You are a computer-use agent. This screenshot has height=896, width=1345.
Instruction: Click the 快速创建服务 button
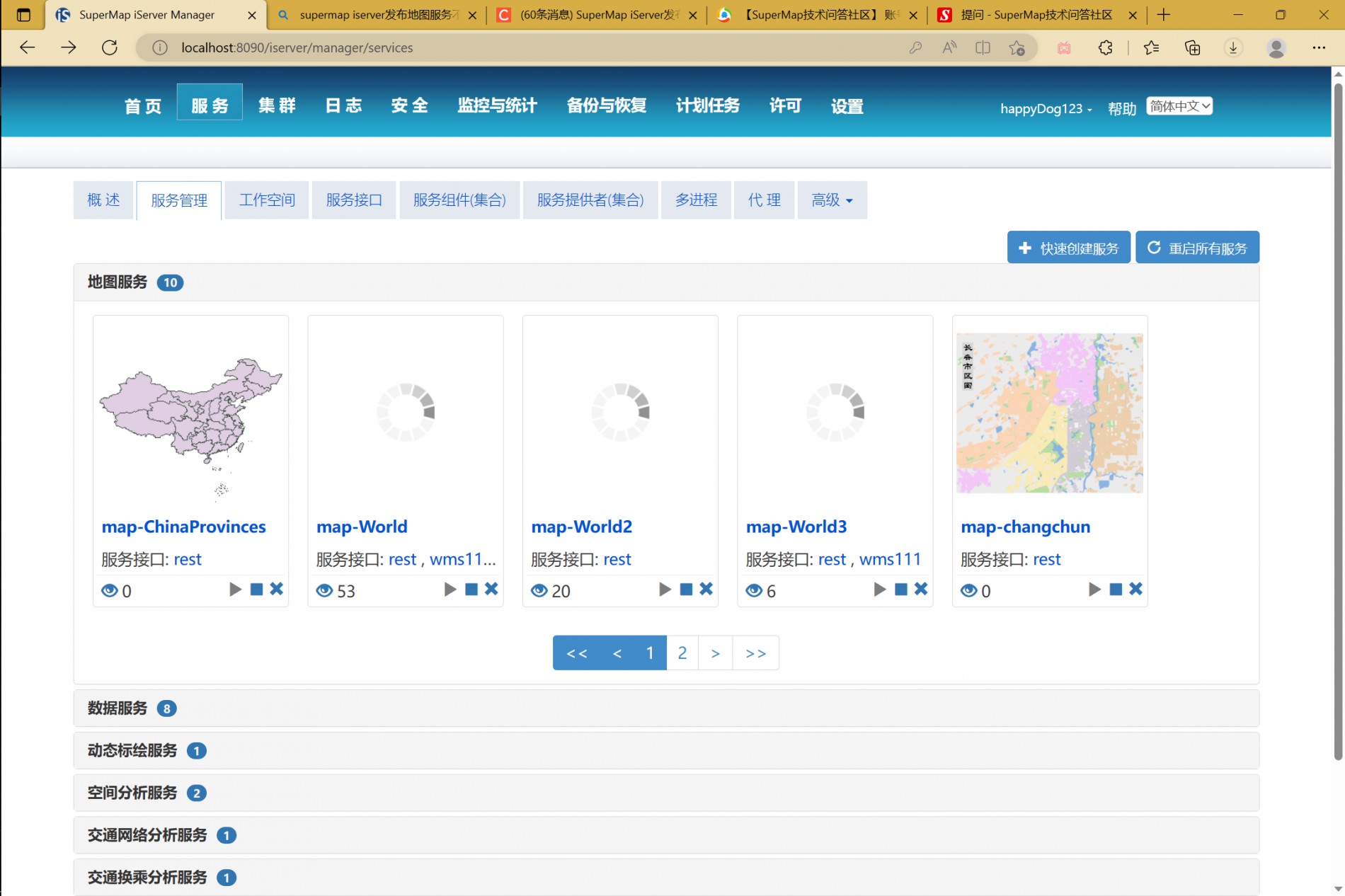pos(1068,248)
